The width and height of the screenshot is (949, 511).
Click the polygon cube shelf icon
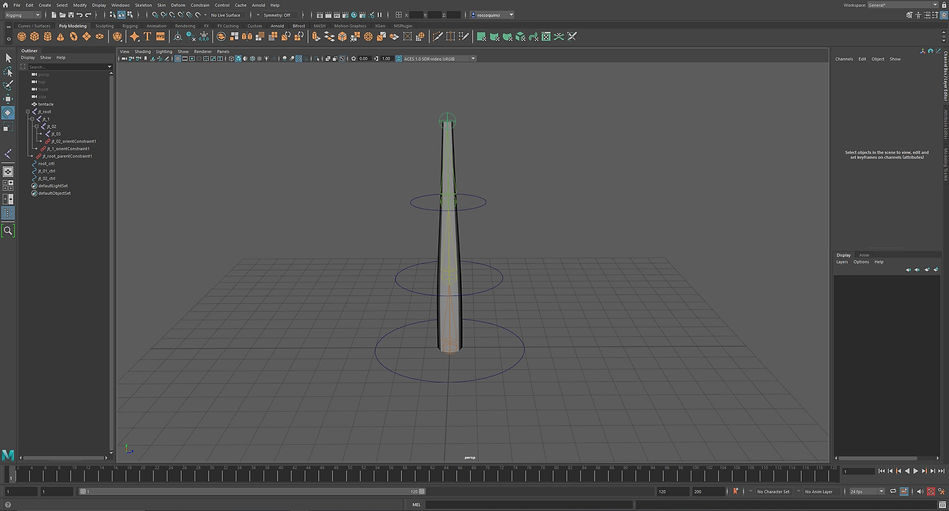[x=34, y=37]
